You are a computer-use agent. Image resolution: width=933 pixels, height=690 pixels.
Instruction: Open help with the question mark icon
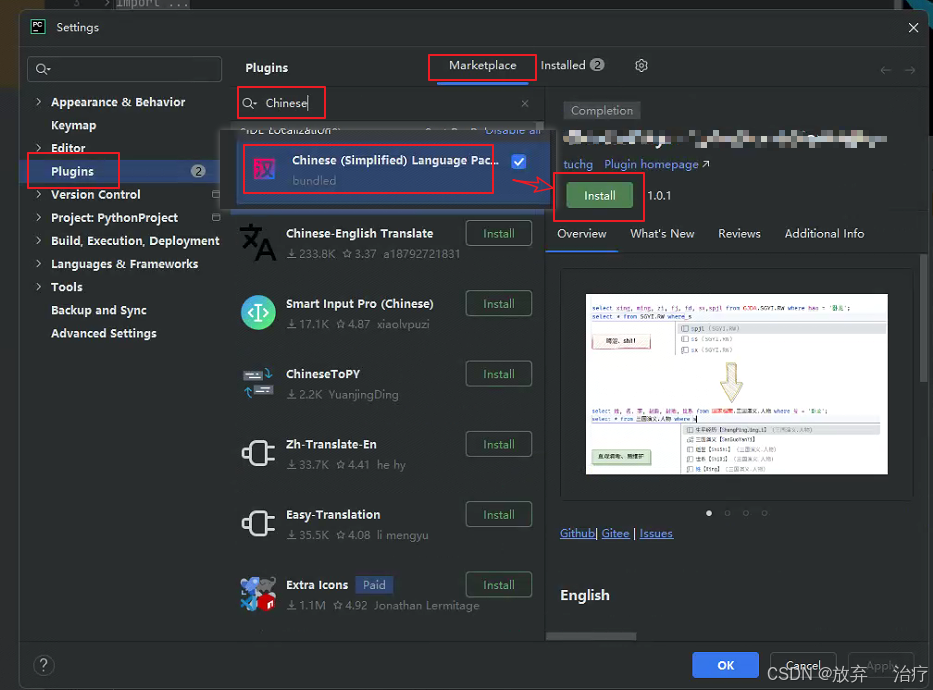tap(43, 665)
